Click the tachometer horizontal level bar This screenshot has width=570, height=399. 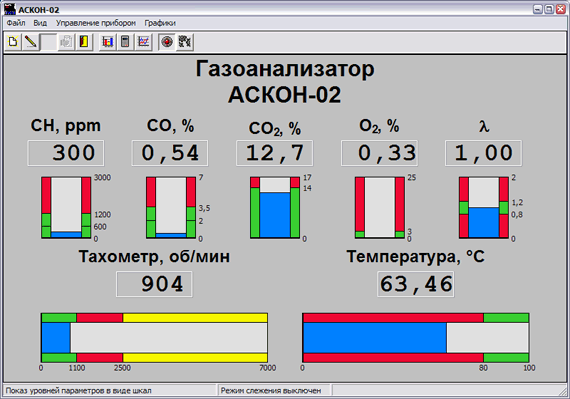tap(154, 338)
